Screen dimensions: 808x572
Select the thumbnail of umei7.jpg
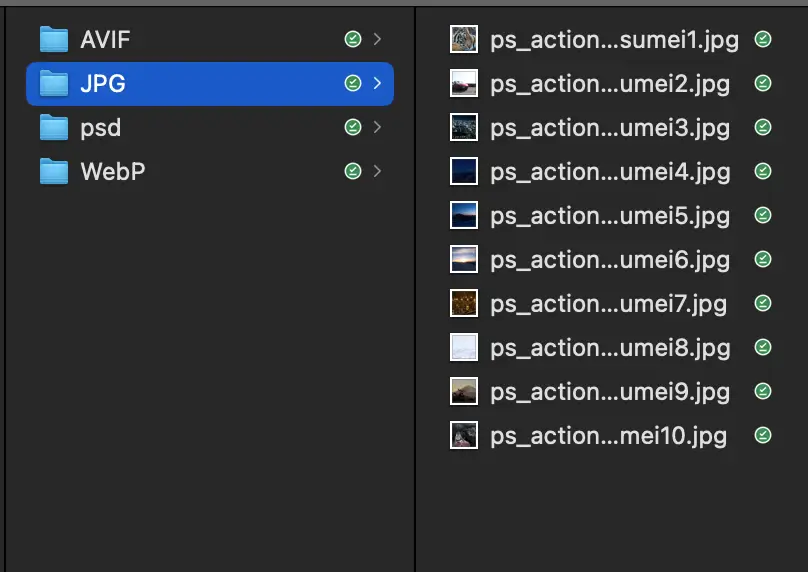(464, 304)
